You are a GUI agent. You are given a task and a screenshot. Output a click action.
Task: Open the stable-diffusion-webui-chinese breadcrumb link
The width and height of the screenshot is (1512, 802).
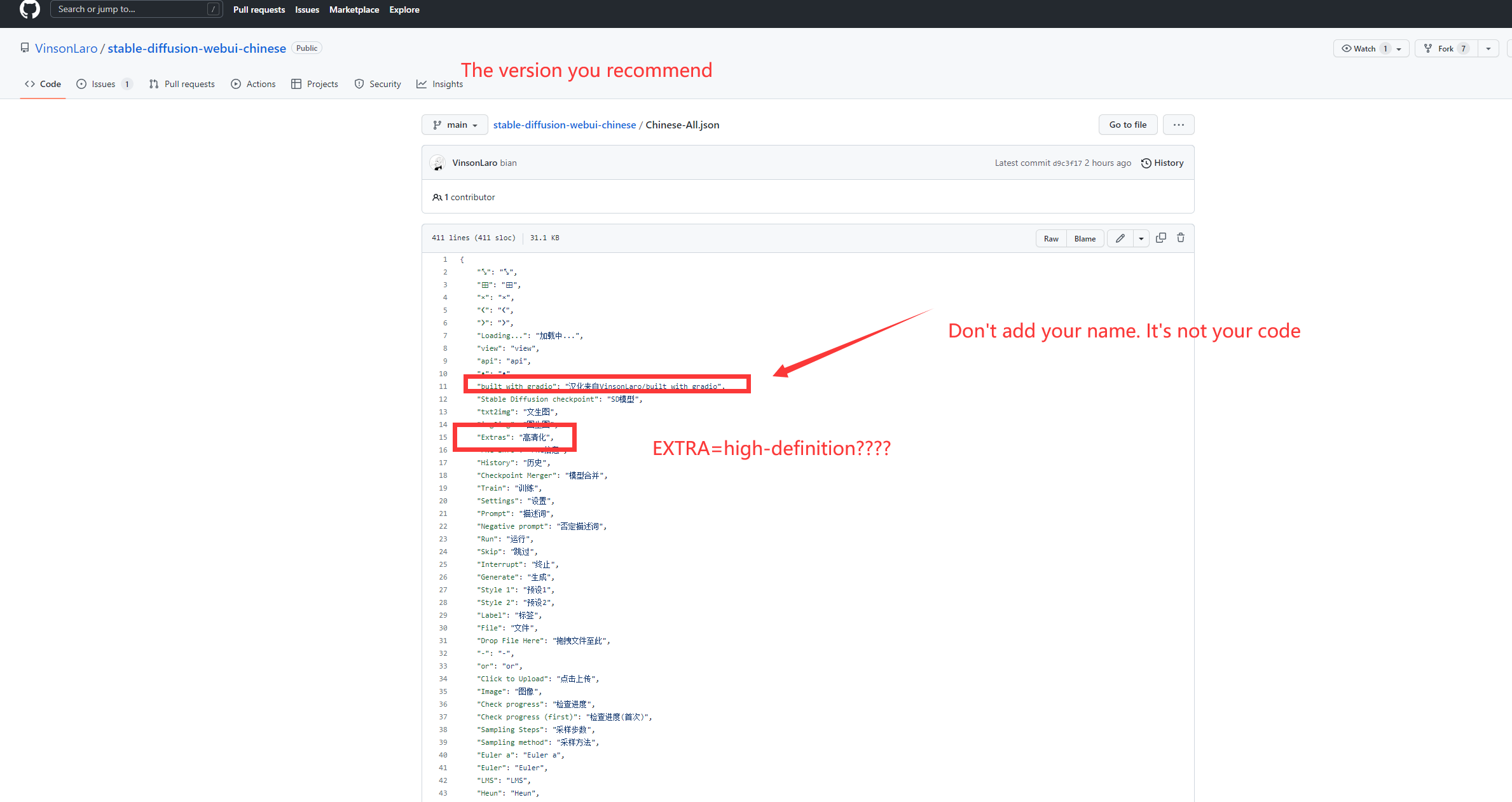click(x=564, y=125)
